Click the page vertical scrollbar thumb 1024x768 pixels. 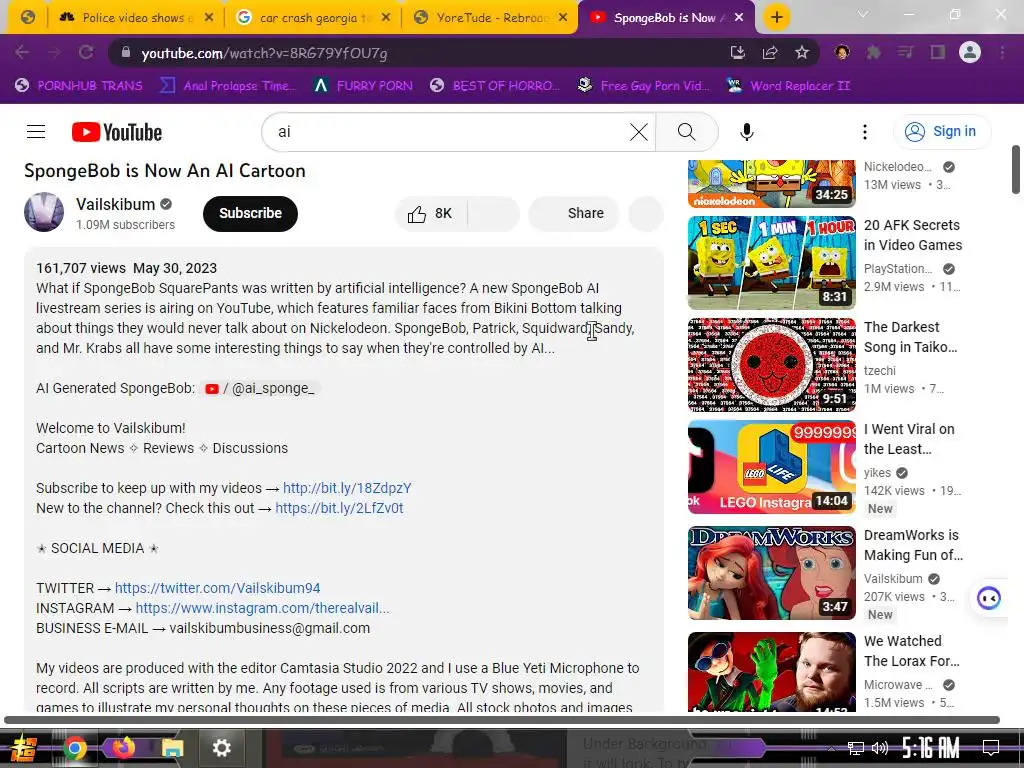[1016, 170]
